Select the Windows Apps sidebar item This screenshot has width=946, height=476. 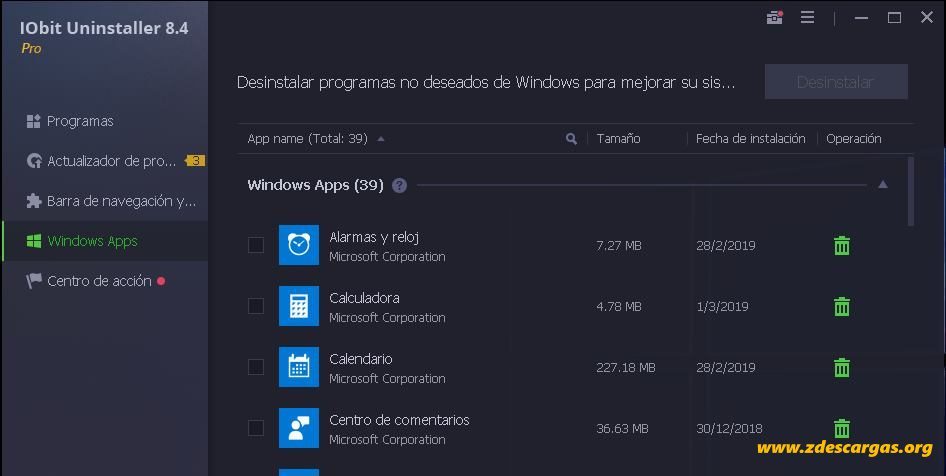[x=105, y=241]
